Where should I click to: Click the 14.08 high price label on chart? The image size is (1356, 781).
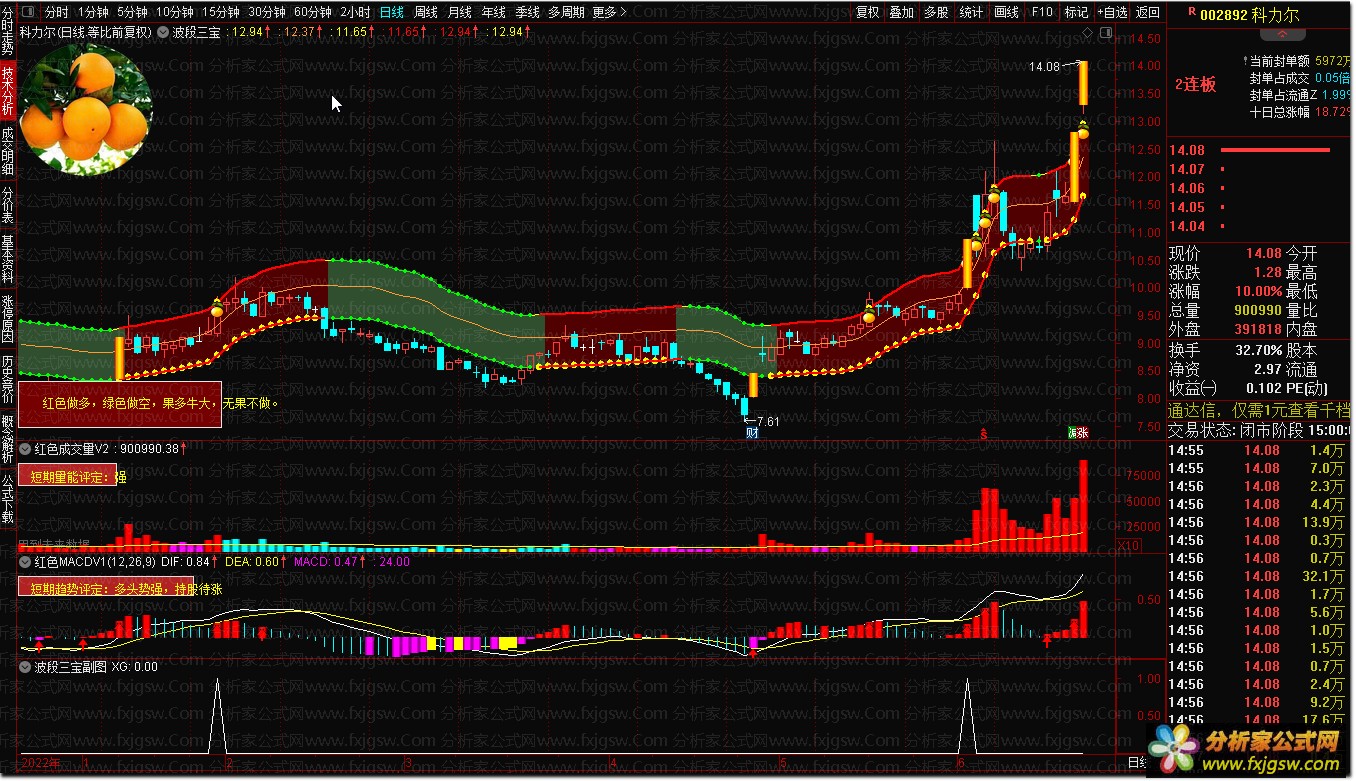tap(1044, 66)
